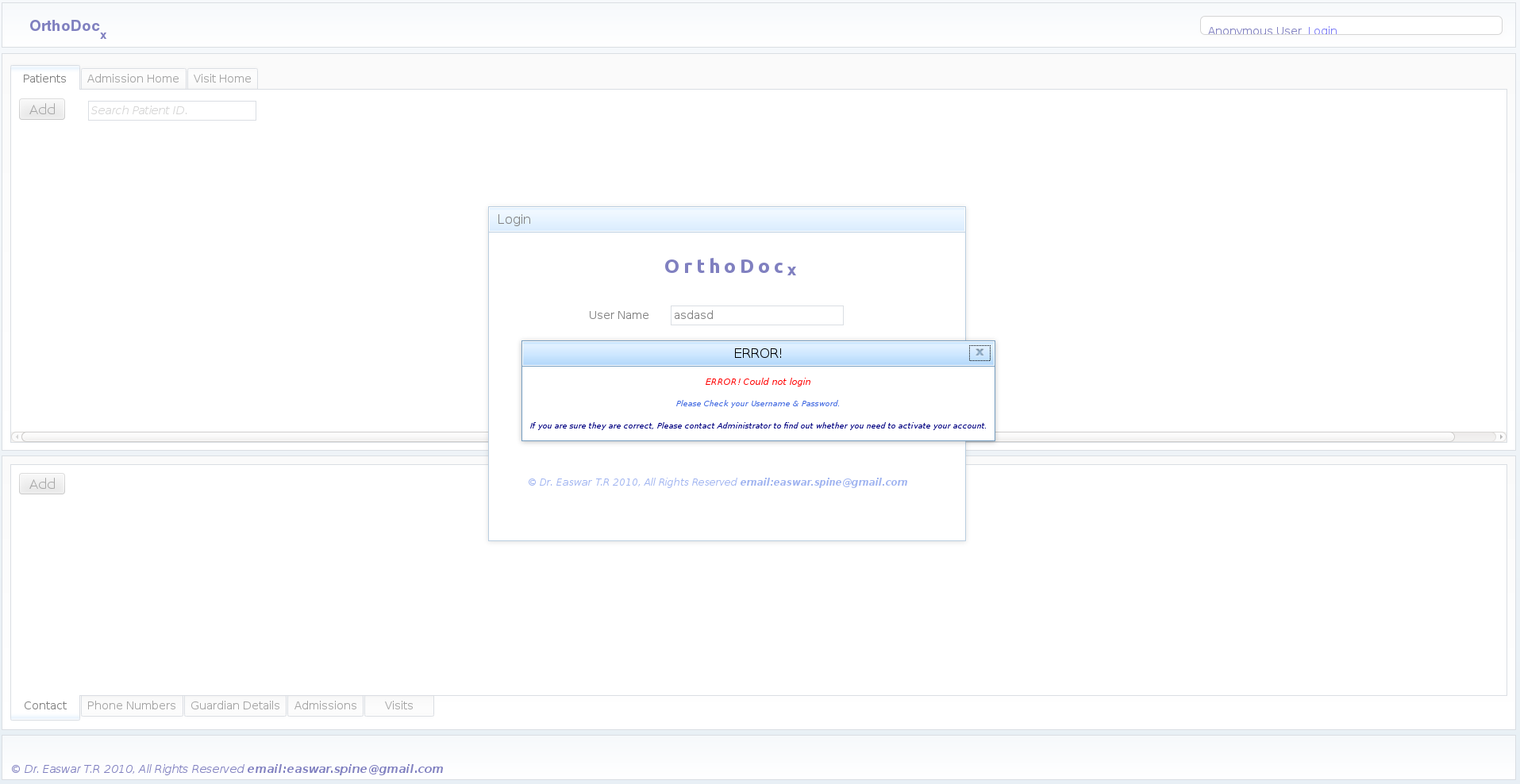This screenshot has height=784, width=1520.
Task: Switch to the Patients tab
Action: coord(44,79)
